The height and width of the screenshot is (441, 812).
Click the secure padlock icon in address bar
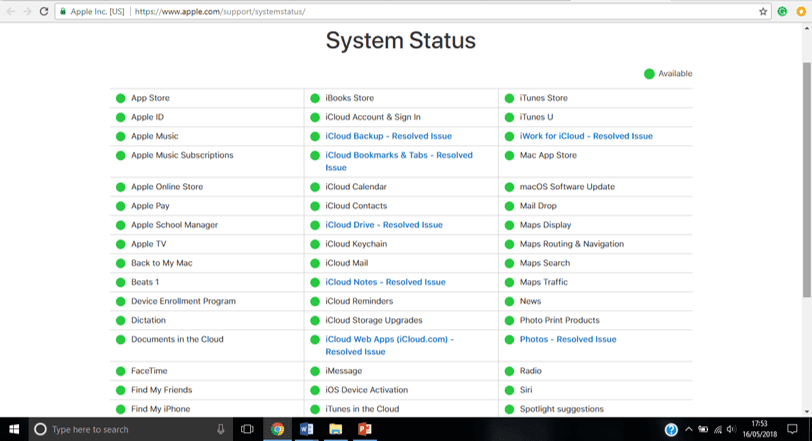(x=63, y=11)
